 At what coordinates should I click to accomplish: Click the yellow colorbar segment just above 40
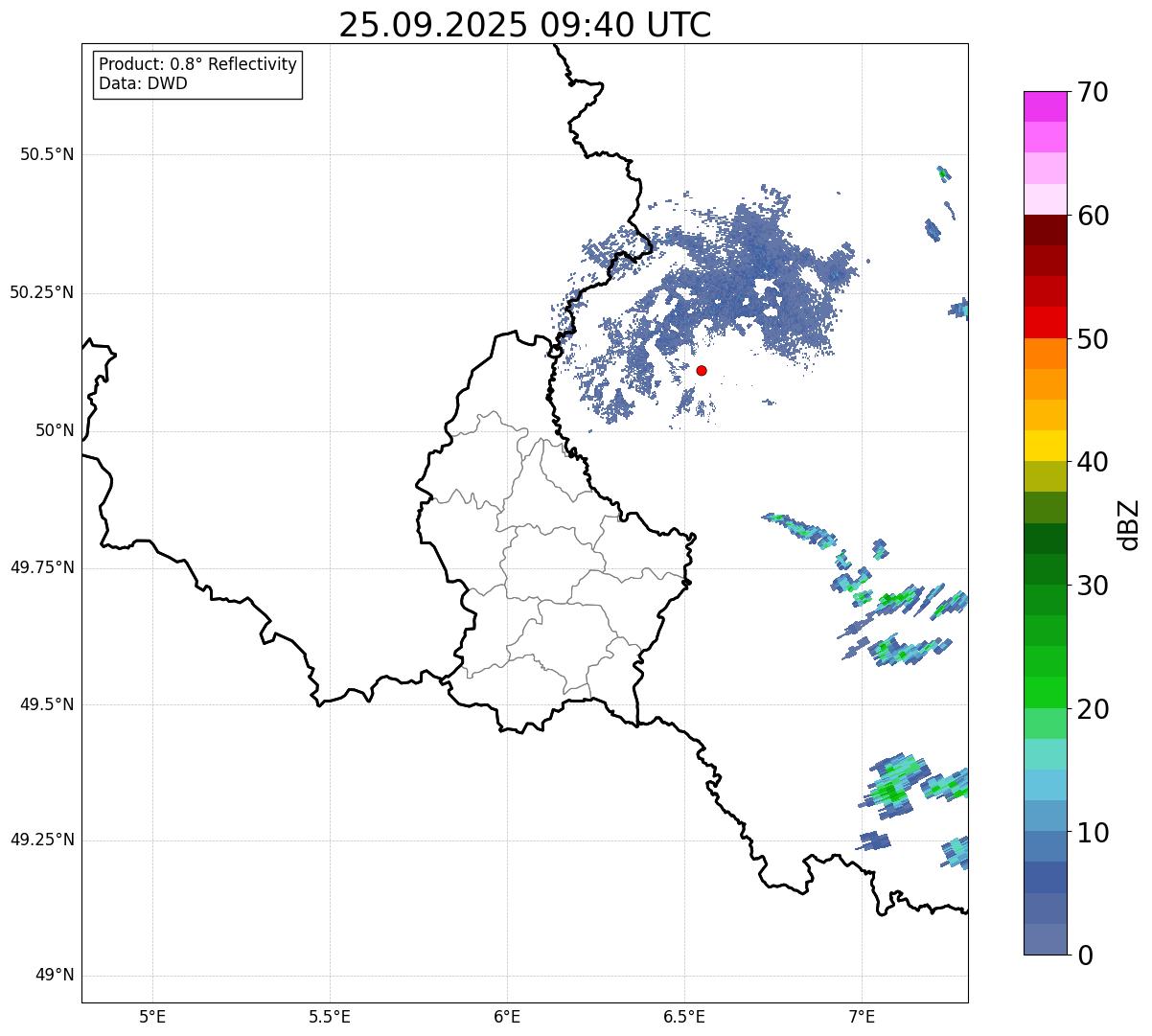(1045, 446)
